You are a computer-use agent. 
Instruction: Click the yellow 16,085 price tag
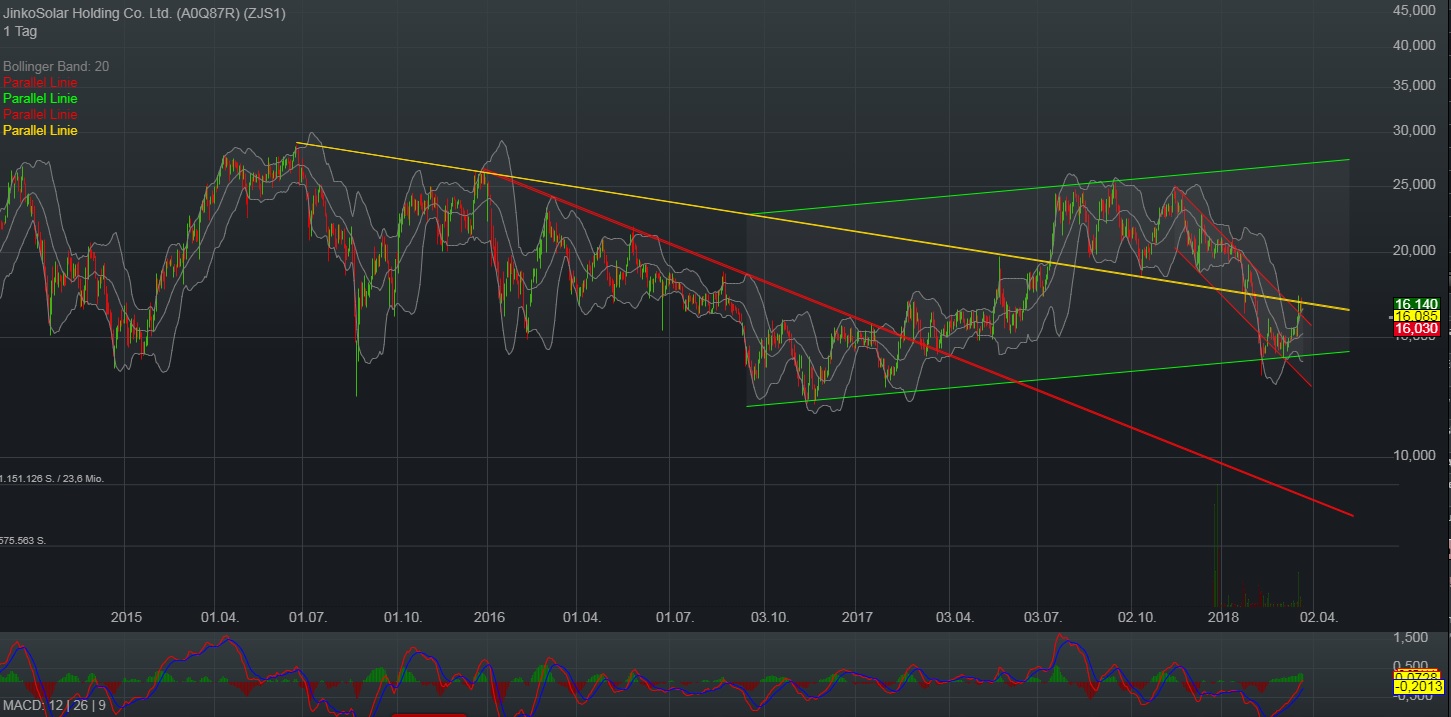(1419, 315)
